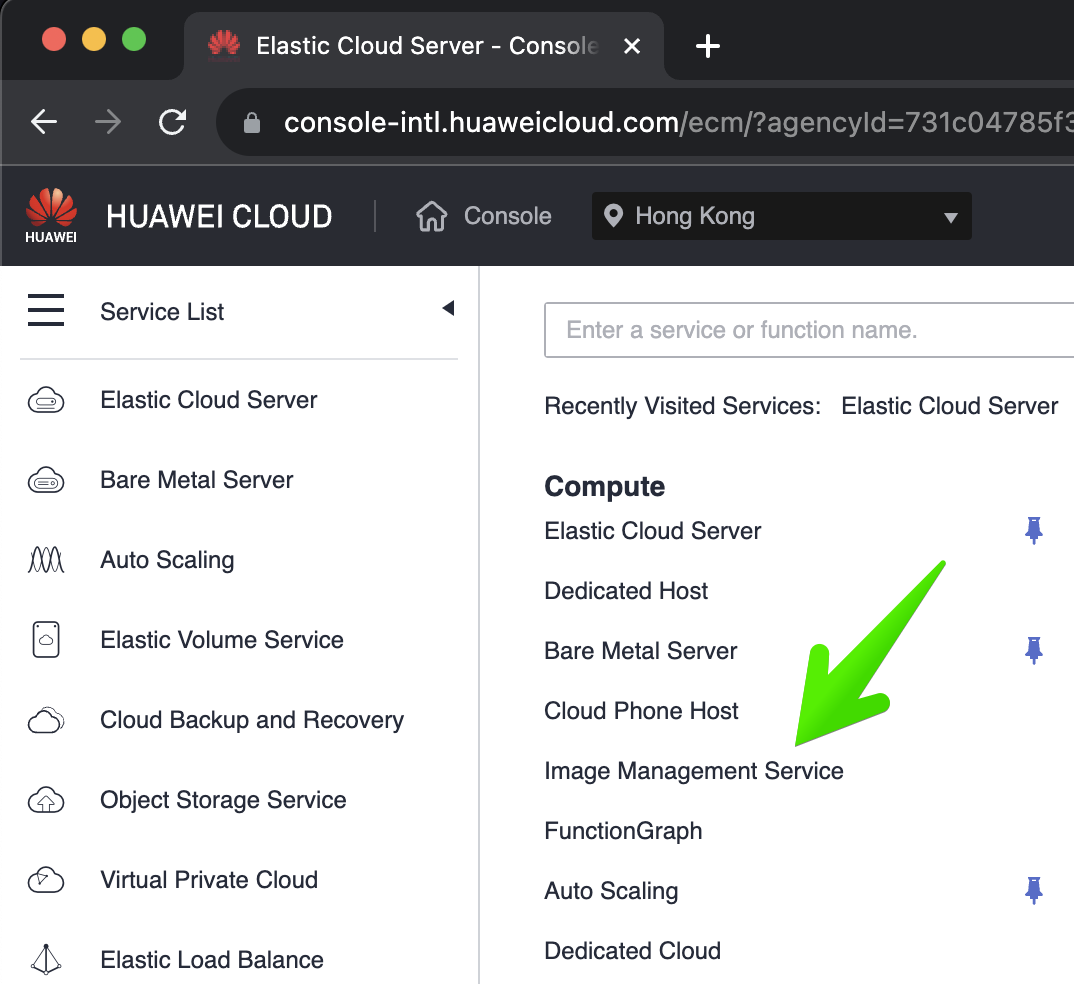Click the Cloud Backup and Recovery icon

click(46, 720)
